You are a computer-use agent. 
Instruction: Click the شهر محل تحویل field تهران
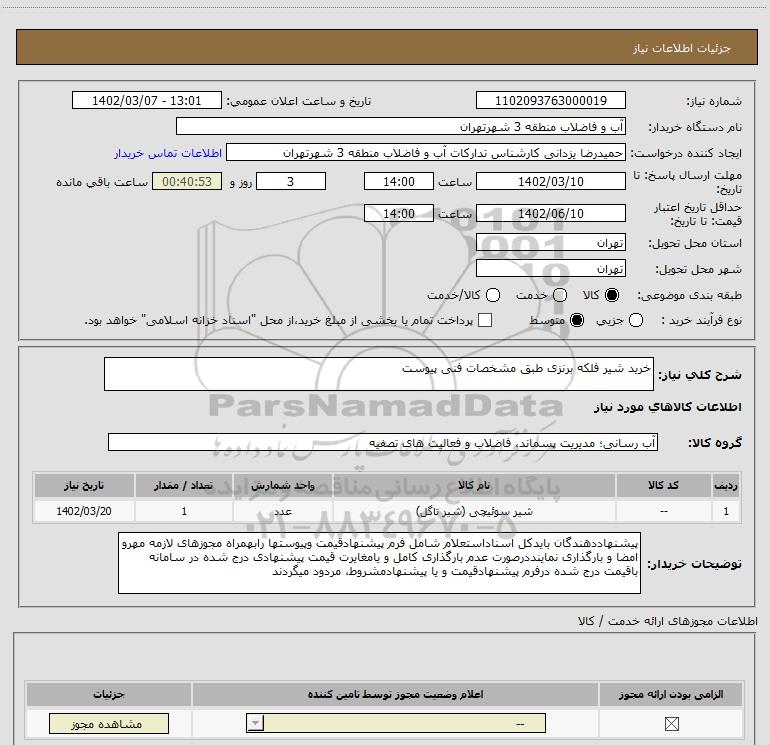(x=550, y=269)
